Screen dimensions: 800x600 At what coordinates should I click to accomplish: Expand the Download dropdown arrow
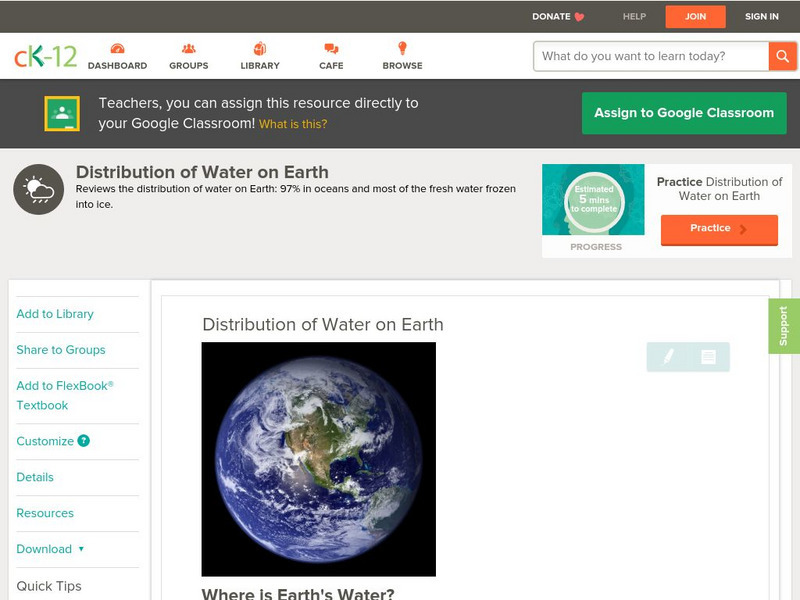[81, 549]
